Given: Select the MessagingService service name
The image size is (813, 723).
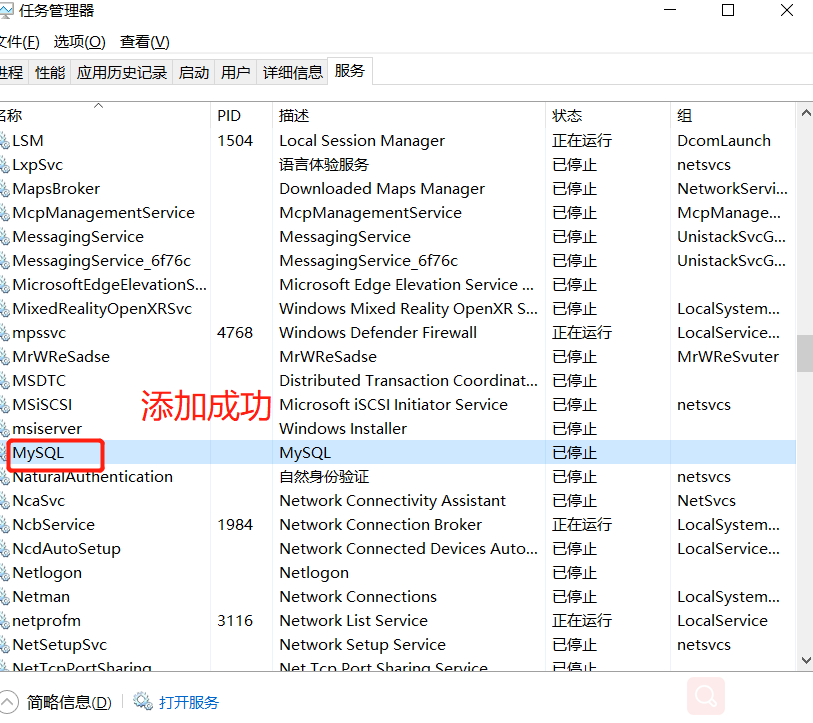Looking at the screenshot, I should coord(78,237).
